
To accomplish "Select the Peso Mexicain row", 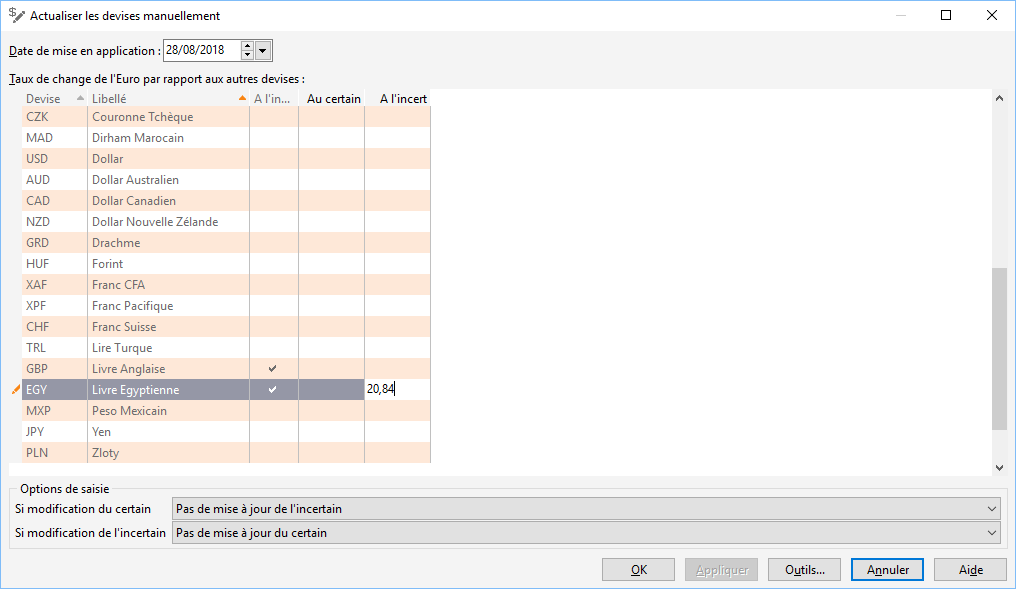I will [x=226, y=411].
